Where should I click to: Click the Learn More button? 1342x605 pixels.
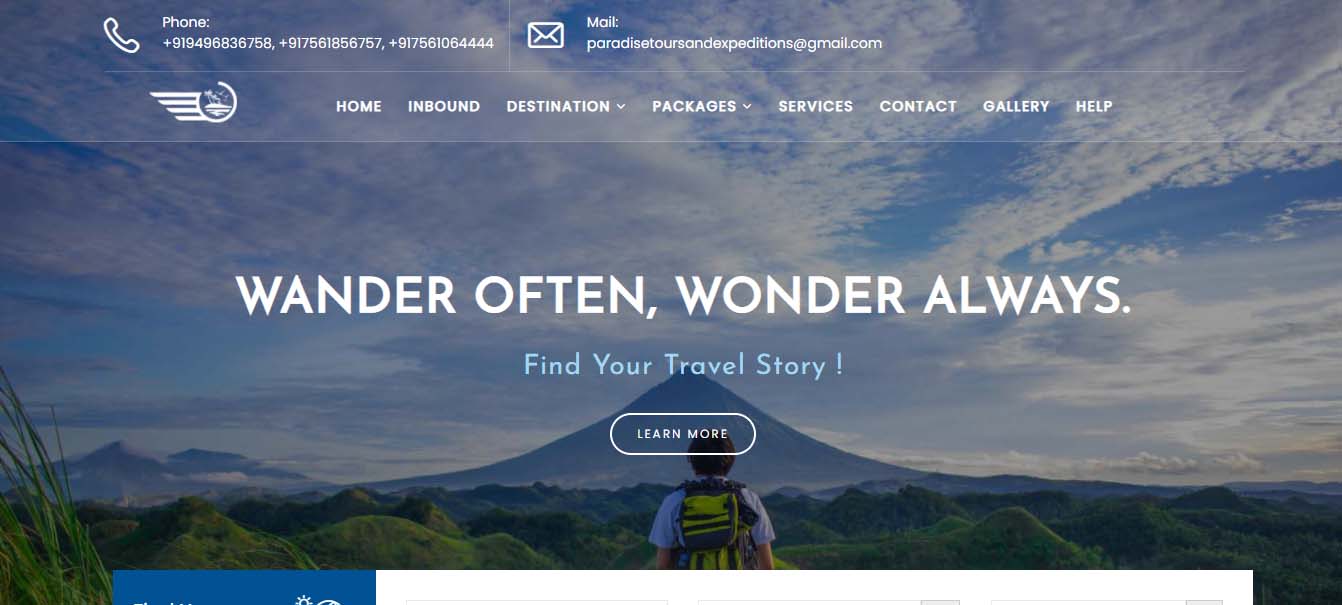tap(683, 434)
